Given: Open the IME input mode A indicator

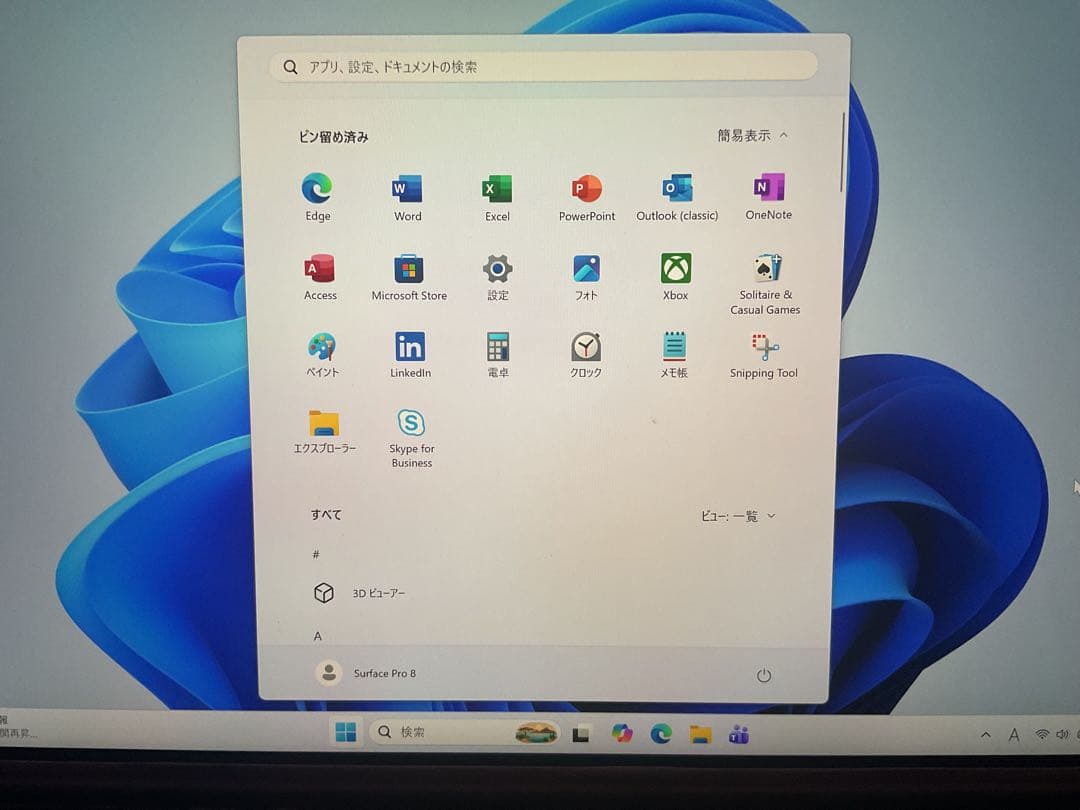Looking at the screenshot, I should click(x=1014, y=736).
